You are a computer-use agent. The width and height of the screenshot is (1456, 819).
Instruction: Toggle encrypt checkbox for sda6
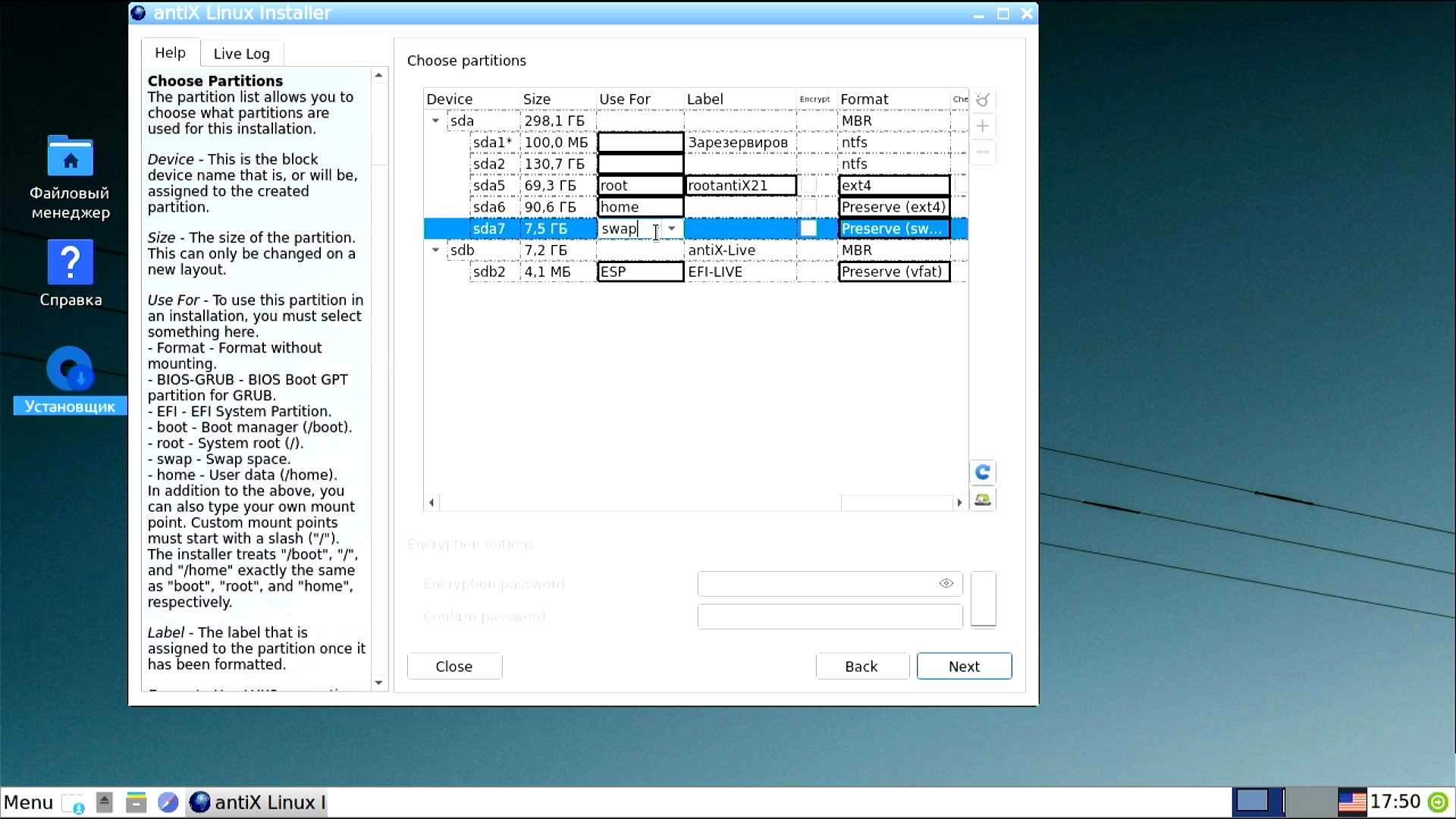tap(809, 207)
